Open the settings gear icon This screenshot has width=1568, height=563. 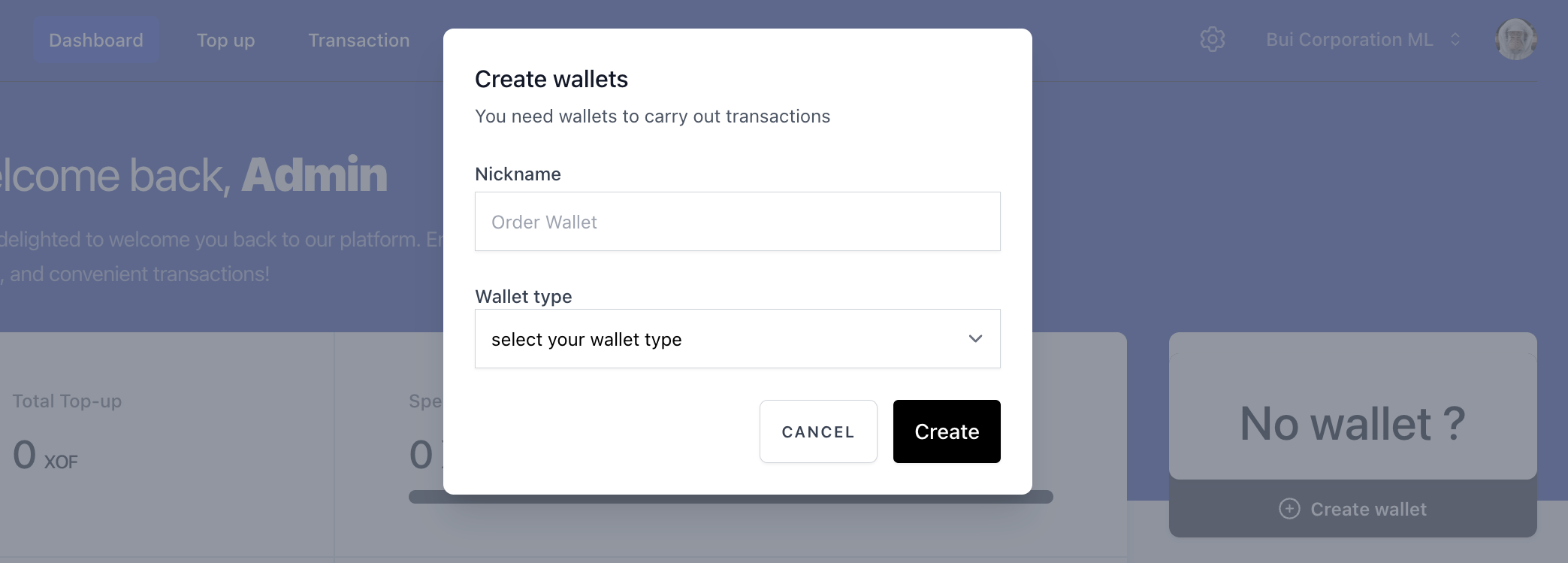[x=1211, y=39]
